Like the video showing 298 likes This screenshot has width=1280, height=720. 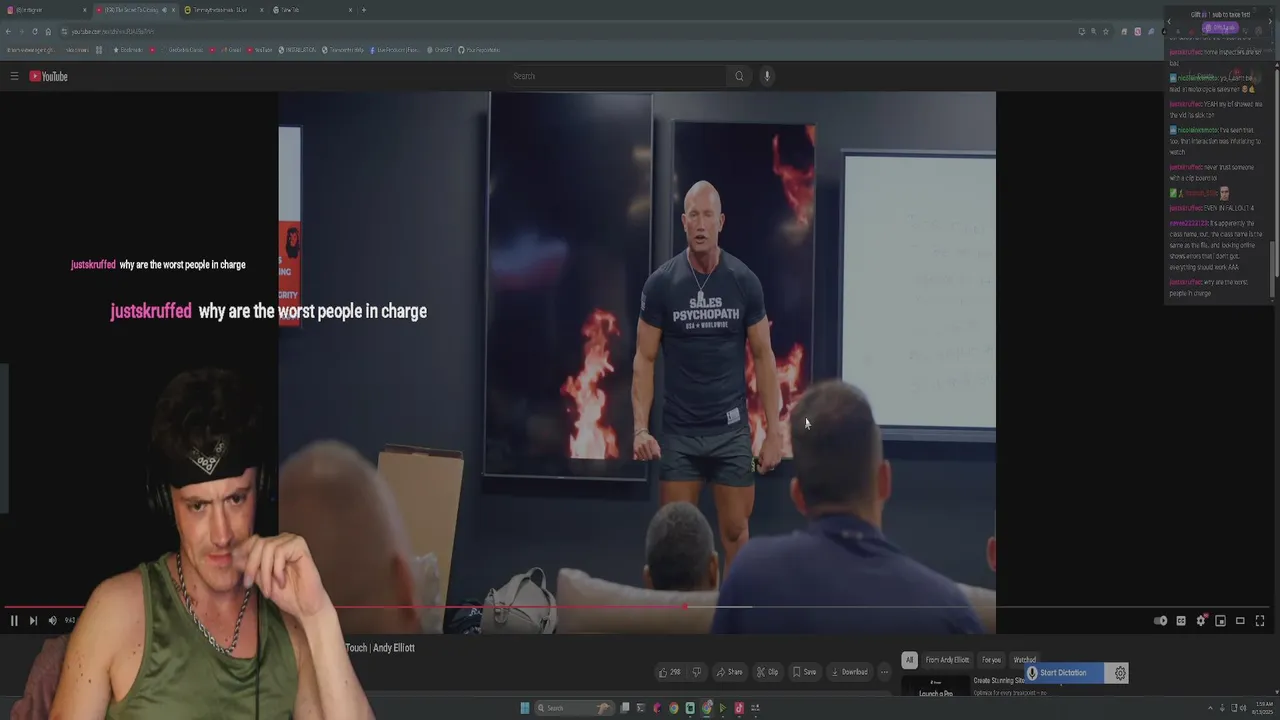669,672
